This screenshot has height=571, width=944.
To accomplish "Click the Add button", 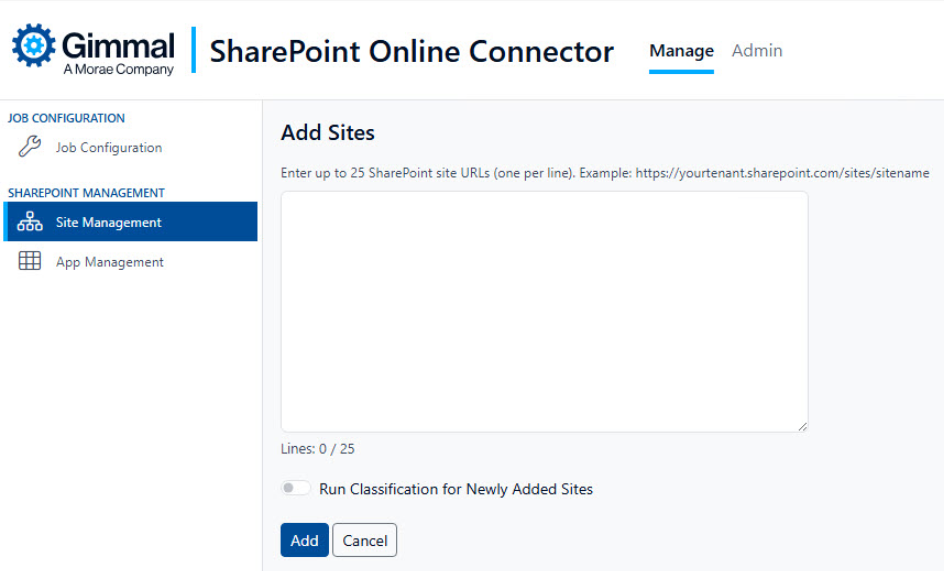I will [305, 540].
